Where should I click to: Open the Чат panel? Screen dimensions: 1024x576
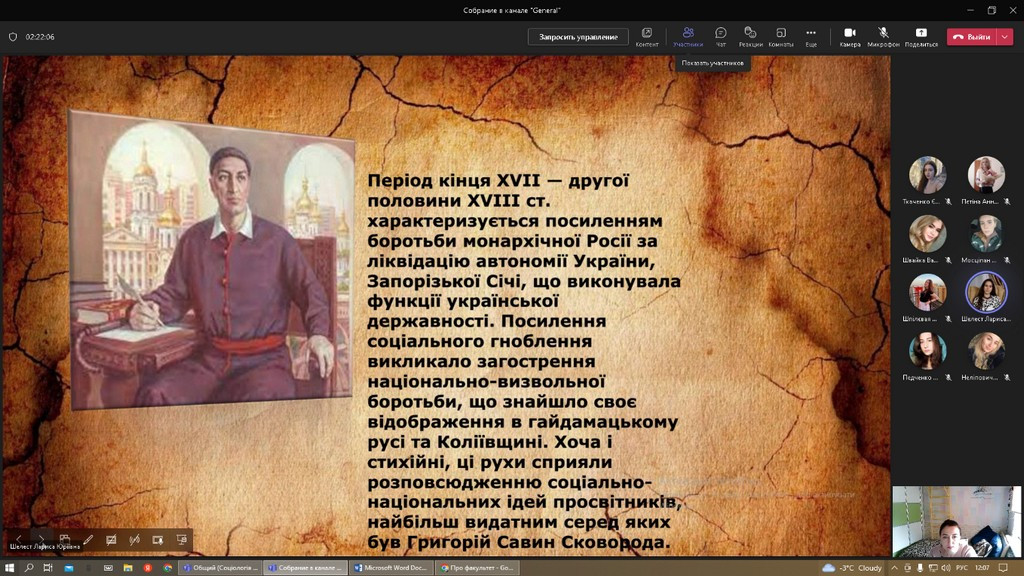click(721, 37)
